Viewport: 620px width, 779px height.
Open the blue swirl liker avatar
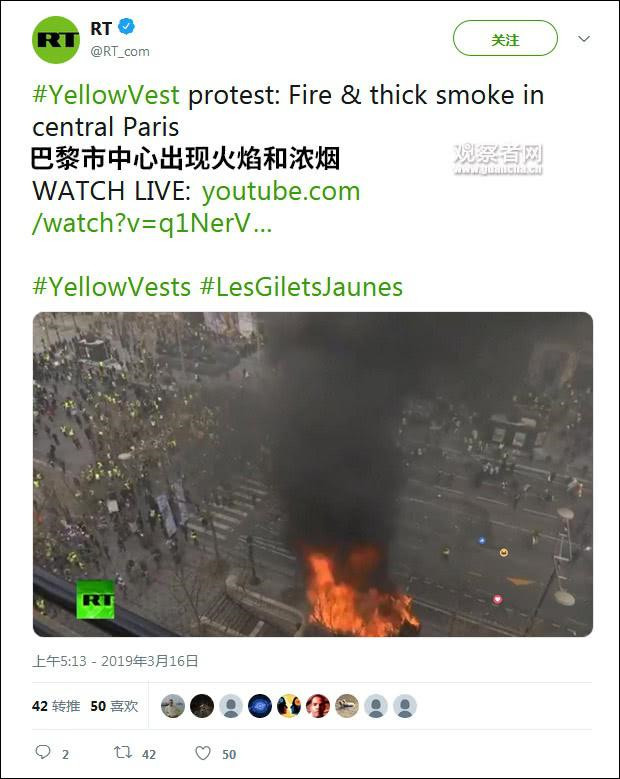pos(260,706)
